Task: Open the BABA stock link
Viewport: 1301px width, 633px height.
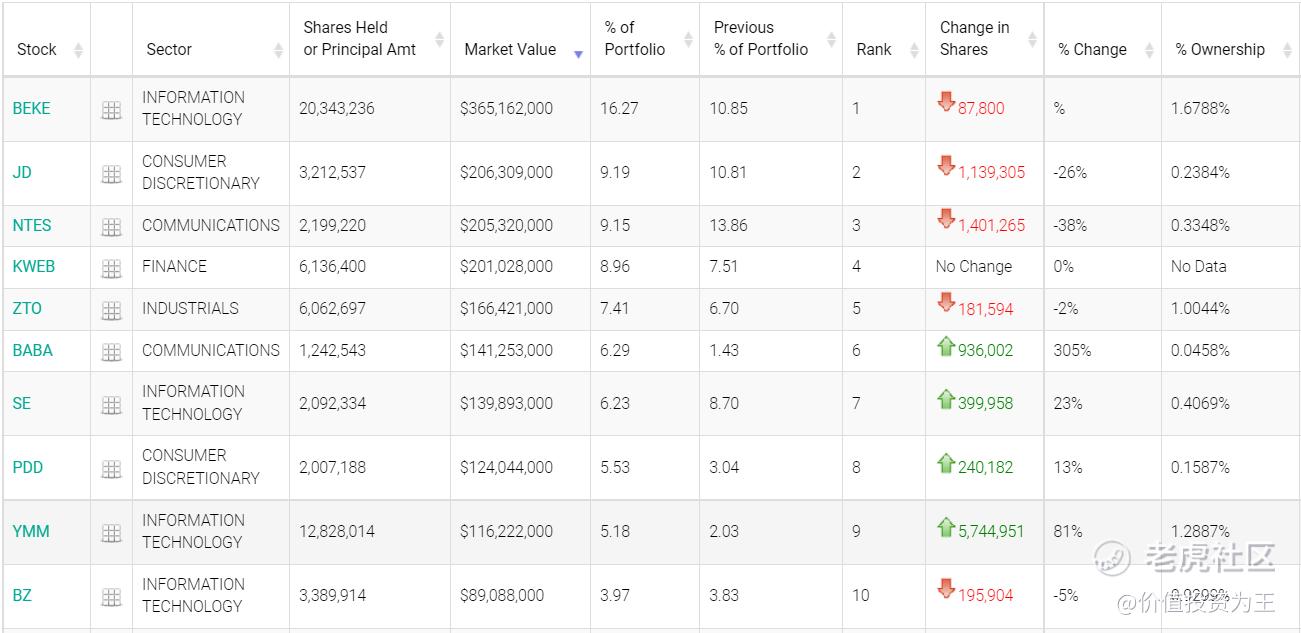Action: pos(33,350)
